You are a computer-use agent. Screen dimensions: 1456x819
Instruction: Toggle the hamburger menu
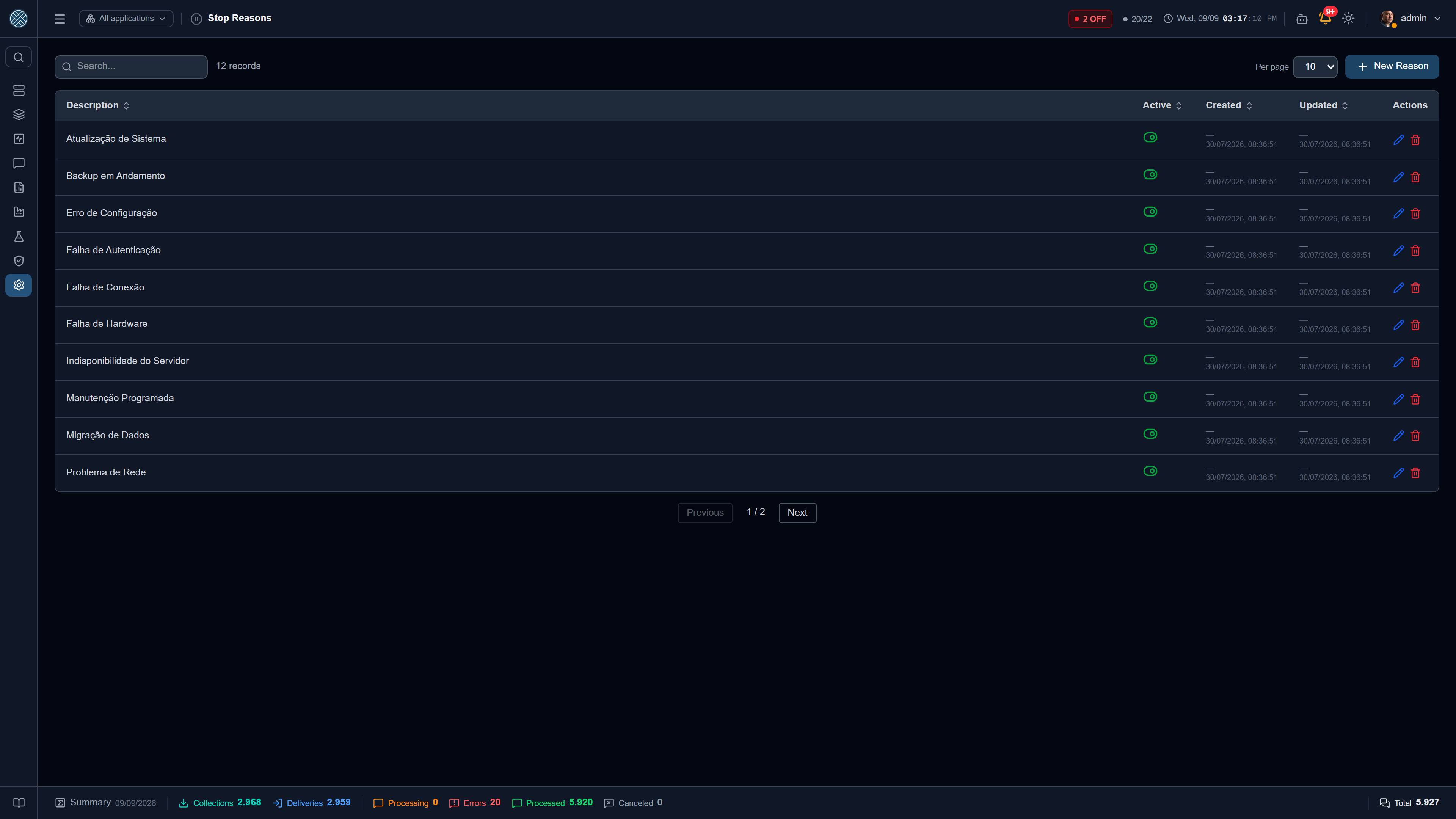tap(60, 19)
